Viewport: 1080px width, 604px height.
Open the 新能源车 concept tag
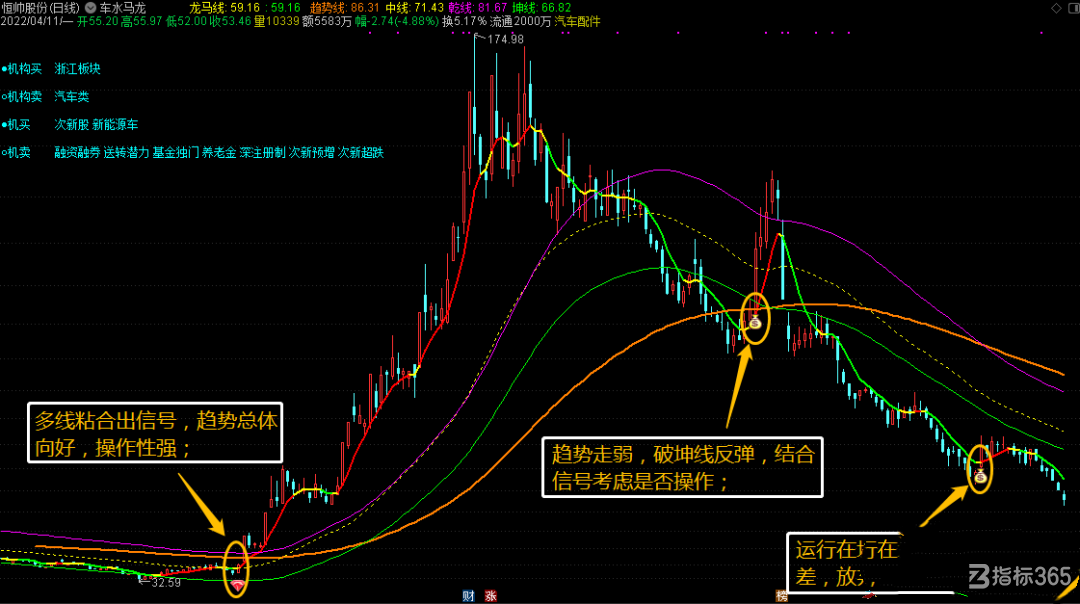115,125
